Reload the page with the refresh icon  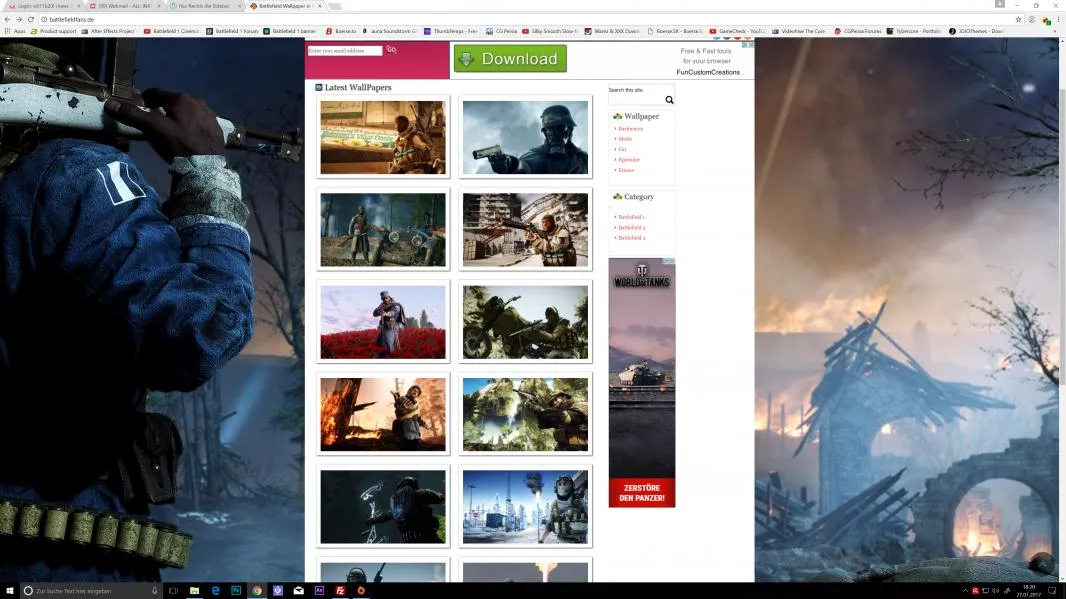pos(31,20)
